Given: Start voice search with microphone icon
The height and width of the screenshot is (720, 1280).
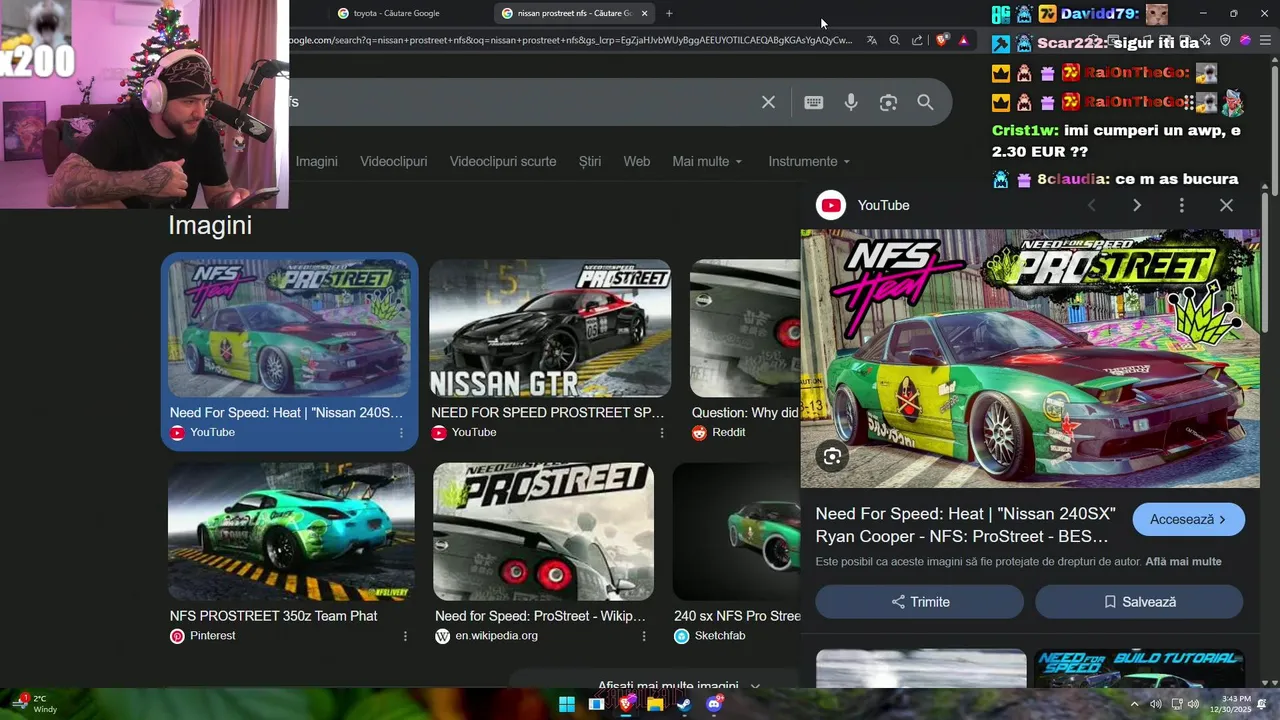Looking at the screenshot, I should tap(851, 102).
